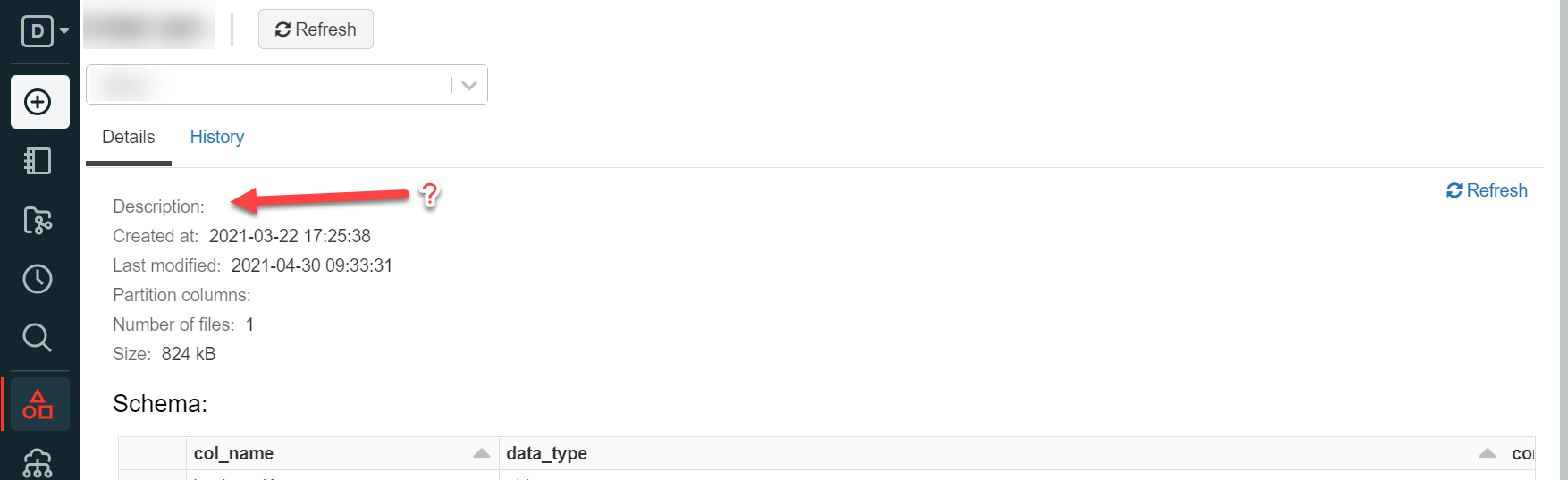The image size is (1568, 480).
Task: Expand the dropdown chevron below the title
Action: click(x=469, y=85)
